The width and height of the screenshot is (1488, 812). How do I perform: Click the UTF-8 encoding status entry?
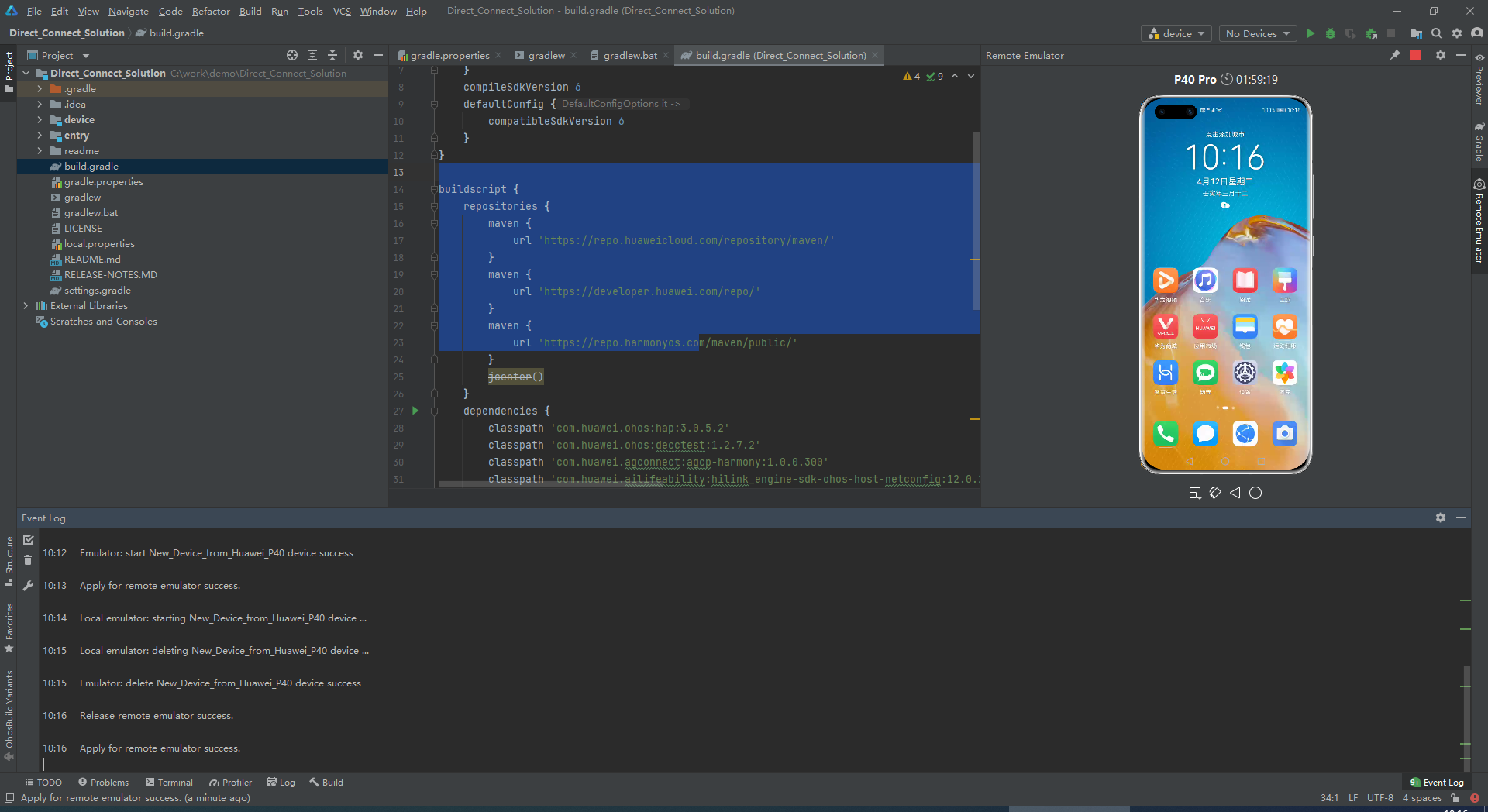point(1379,797)
